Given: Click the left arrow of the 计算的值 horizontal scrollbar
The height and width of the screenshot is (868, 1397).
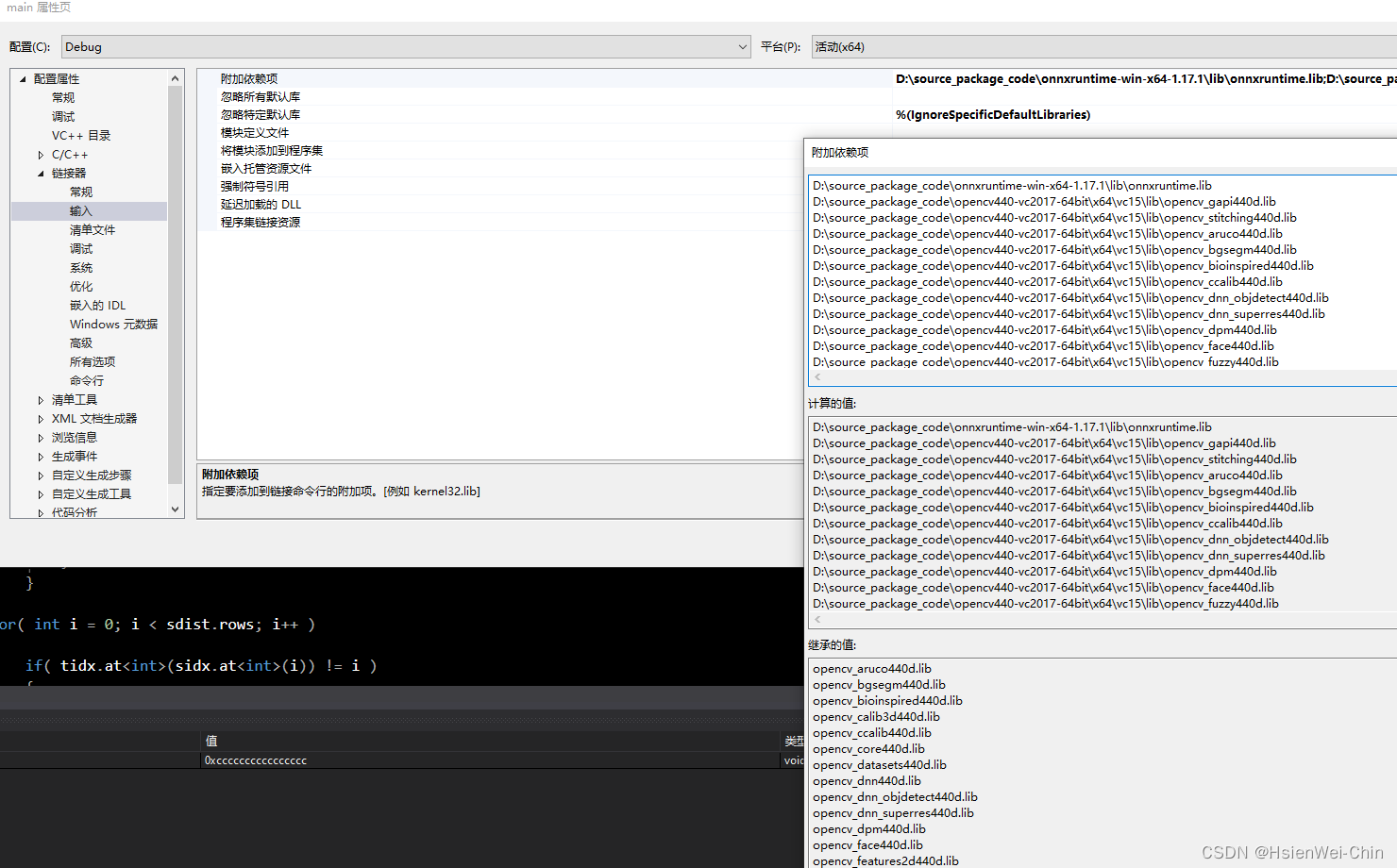Looking at the screenshot, I should 817,620.
